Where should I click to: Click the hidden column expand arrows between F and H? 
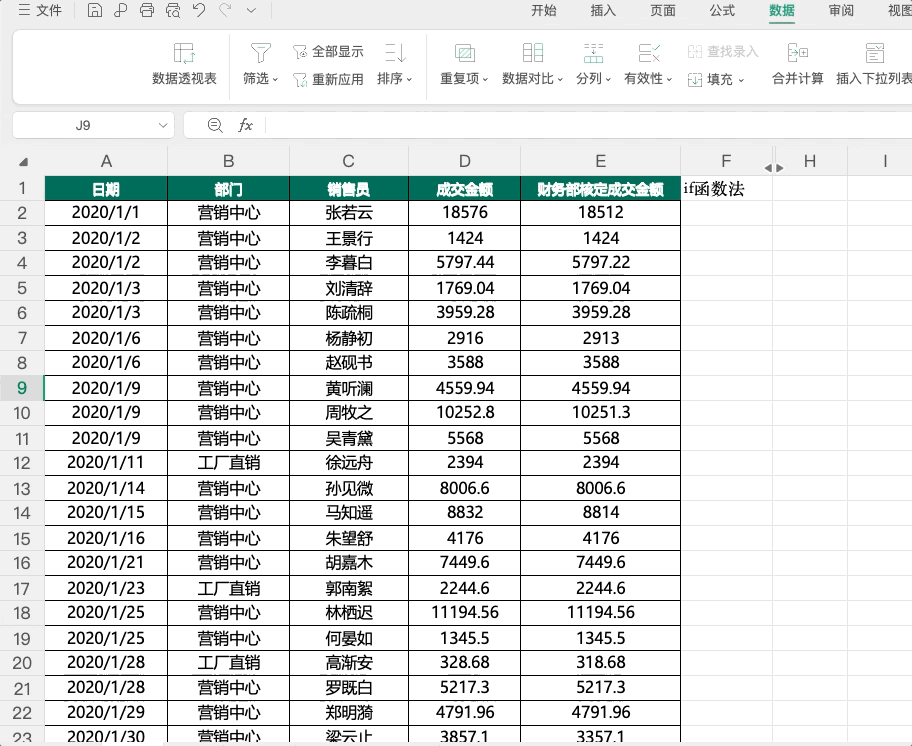click(774, 168)
